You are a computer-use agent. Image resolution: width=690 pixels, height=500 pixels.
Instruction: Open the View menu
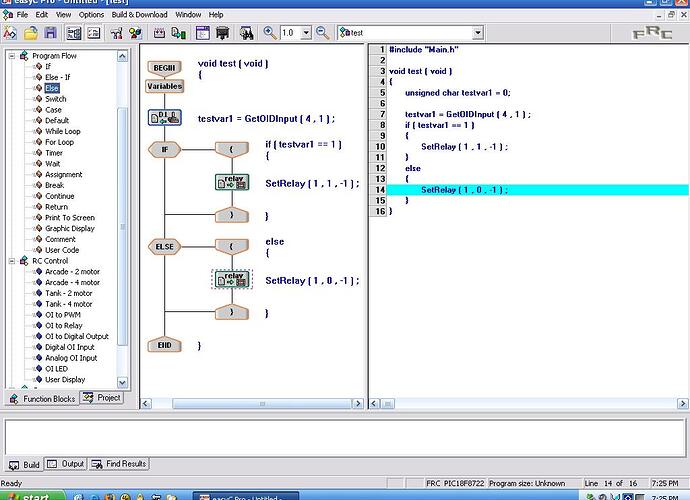(63, 15)
